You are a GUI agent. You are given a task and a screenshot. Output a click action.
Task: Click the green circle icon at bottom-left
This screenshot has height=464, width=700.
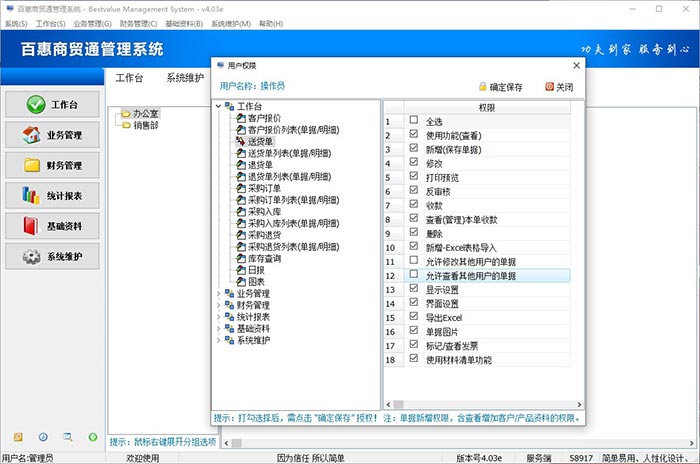pyautogui.click(x=93, y=437)
